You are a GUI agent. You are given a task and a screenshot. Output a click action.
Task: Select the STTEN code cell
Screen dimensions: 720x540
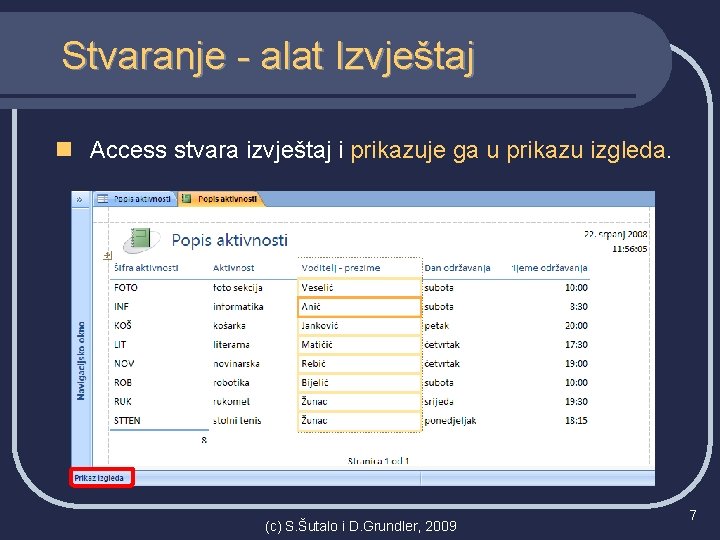127,421
